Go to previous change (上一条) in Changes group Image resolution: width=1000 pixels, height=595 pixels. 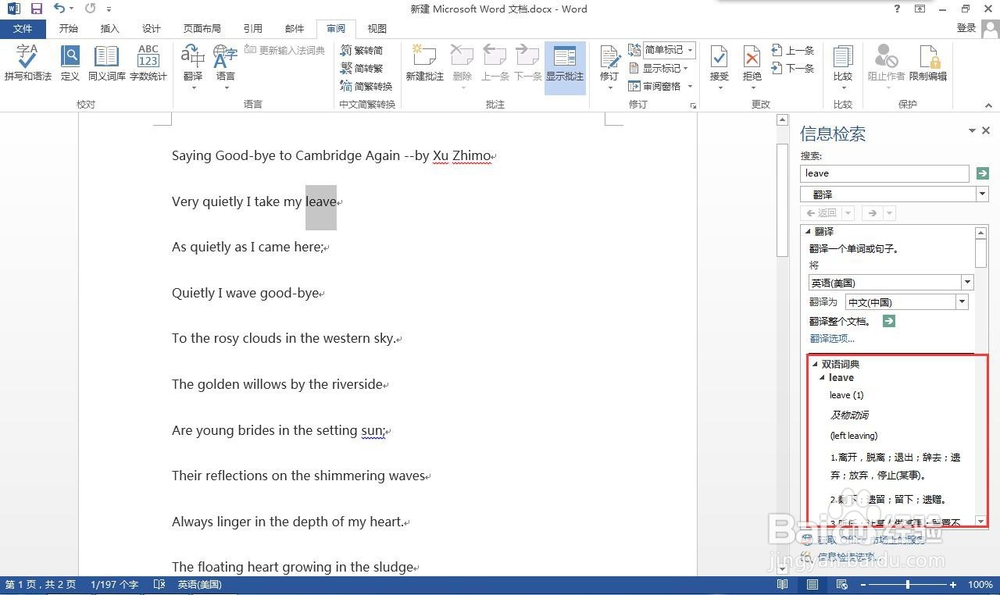tap(793, 50)
